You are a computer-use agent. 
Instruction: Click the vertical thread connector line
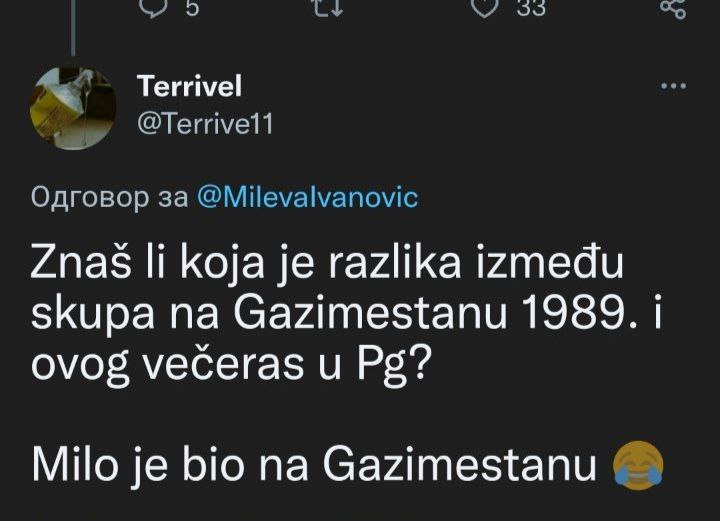(x=73, y=25)
